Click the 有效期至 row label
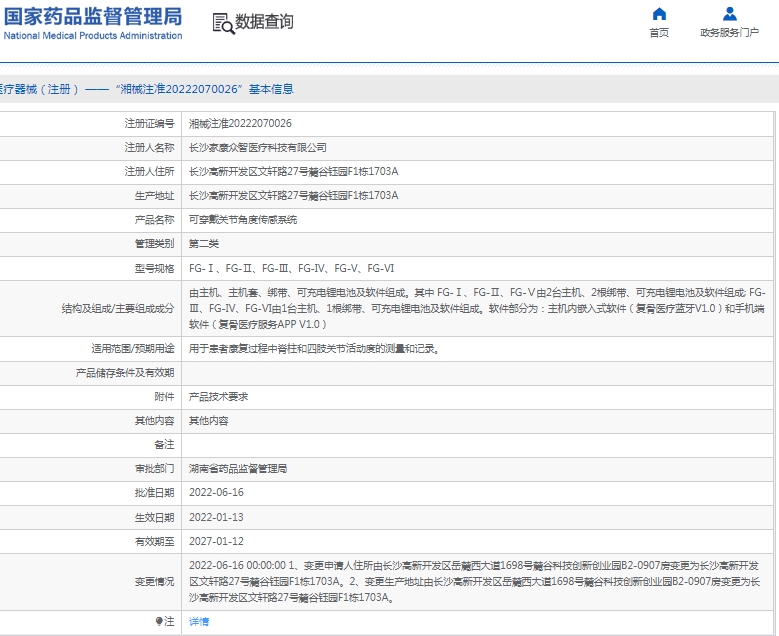 155,541
